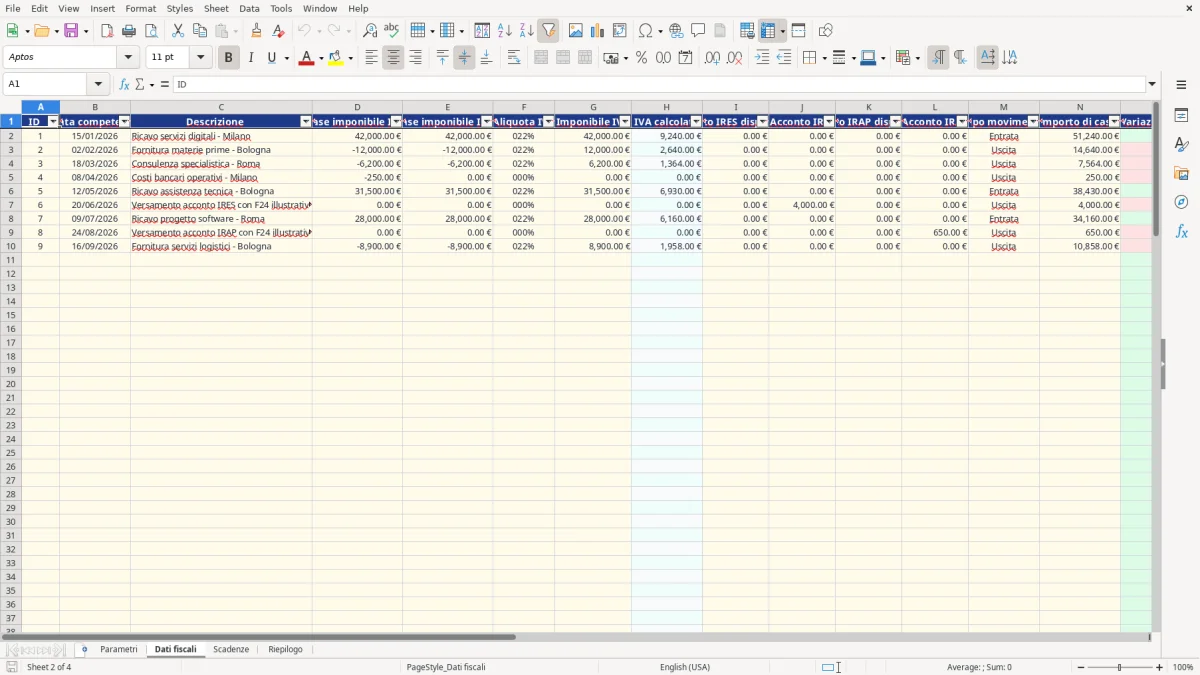Expand font color dropdown arrow
The image size is (1200, 675).
click(321, 58)
